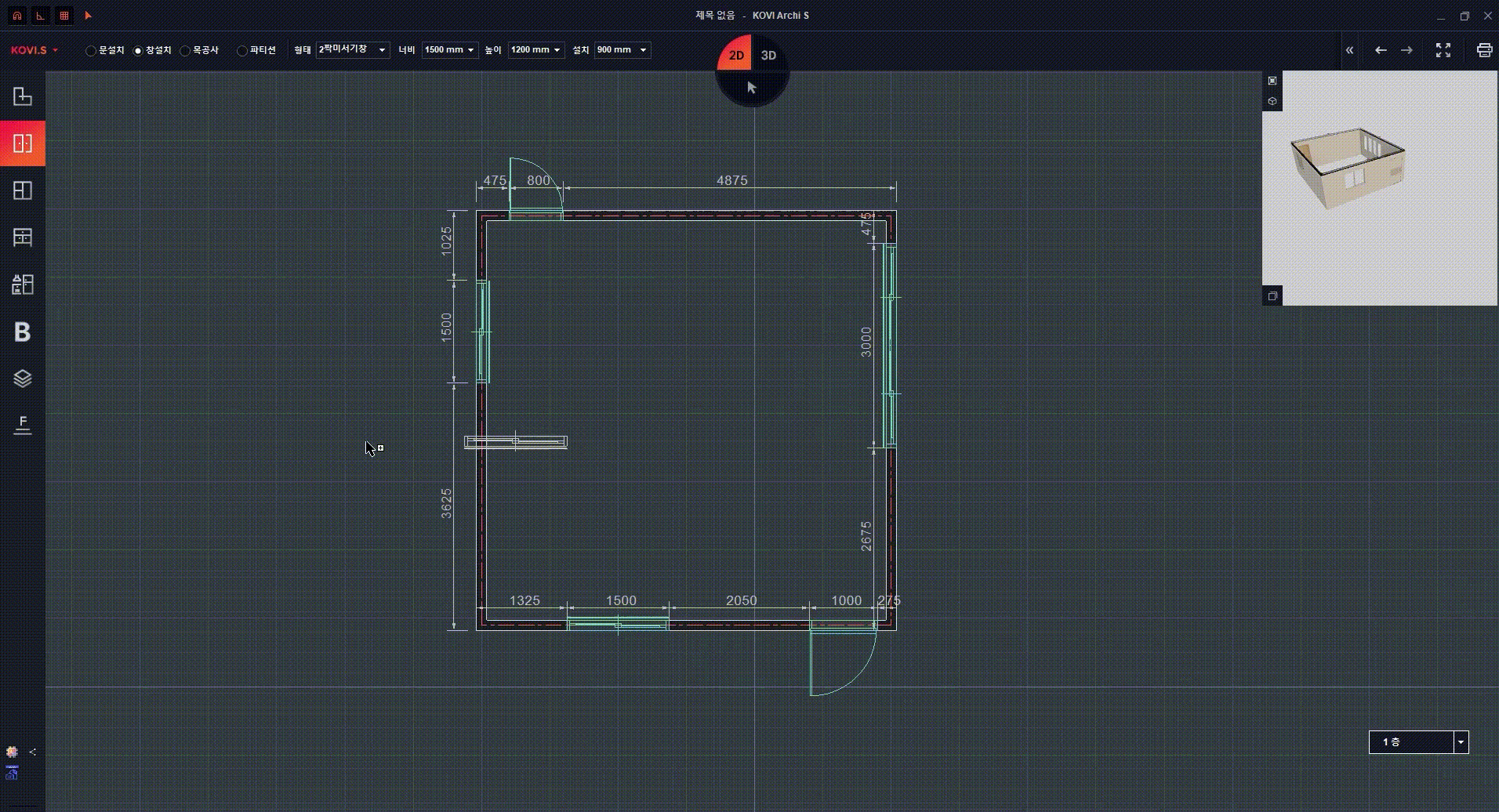Toggle fullscreen with the expand arrows icon

click(1443, 50)
